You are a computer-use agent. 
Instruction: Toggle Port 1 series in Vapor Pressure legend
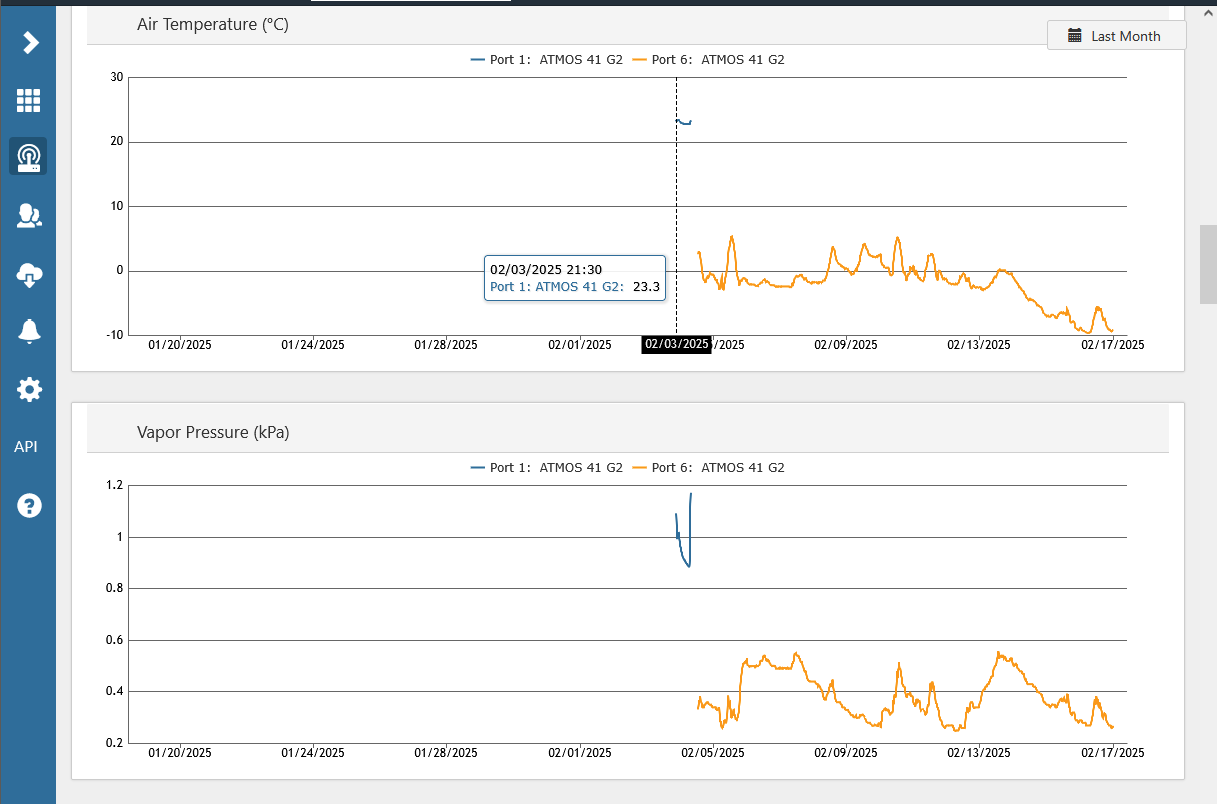click(x=547, y=468)
